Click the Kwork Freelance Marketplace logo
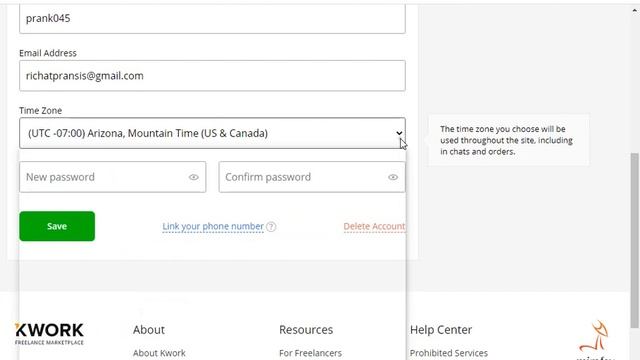The image size is (640, 360). tap(49, 334)
